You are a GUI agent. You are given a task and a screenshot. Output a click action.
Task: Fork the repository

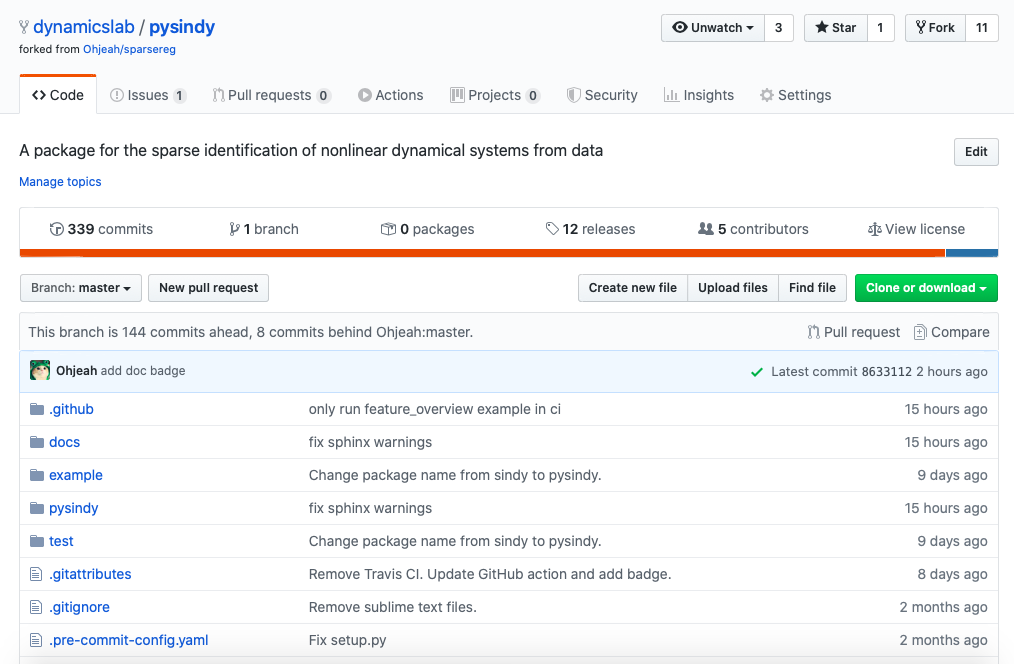(935, 28)
